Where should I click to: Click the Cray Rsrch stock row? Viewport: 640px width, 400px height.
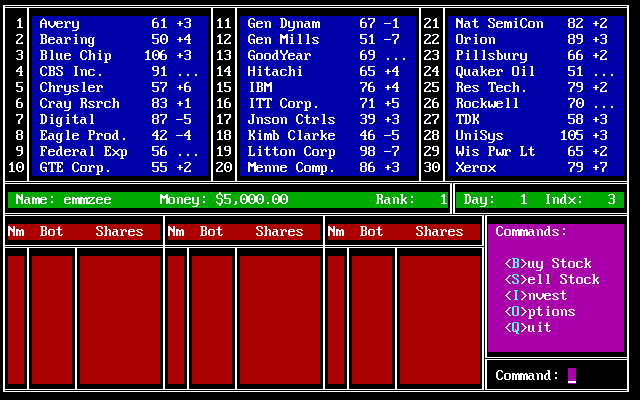pos(120,103)
